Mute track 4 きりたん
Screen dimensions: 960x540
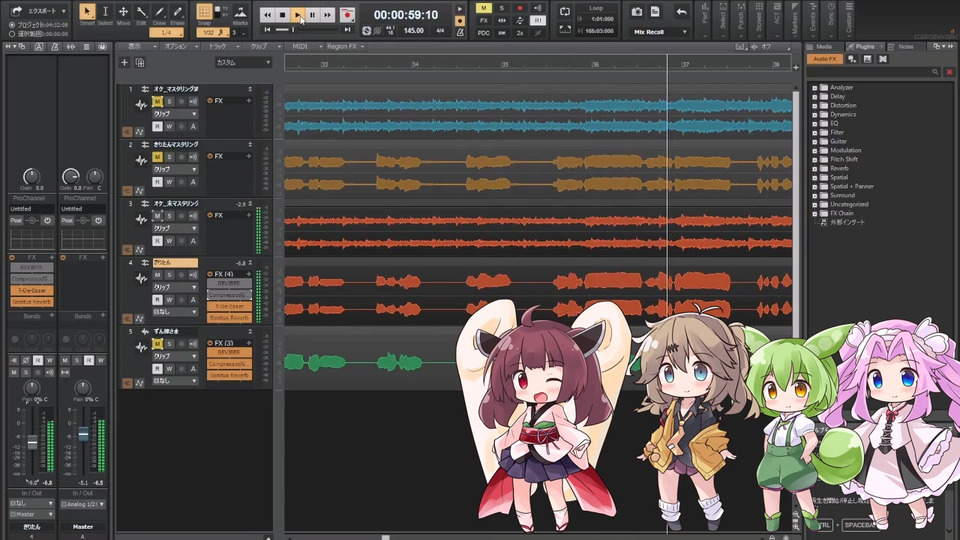pos(157,275)
